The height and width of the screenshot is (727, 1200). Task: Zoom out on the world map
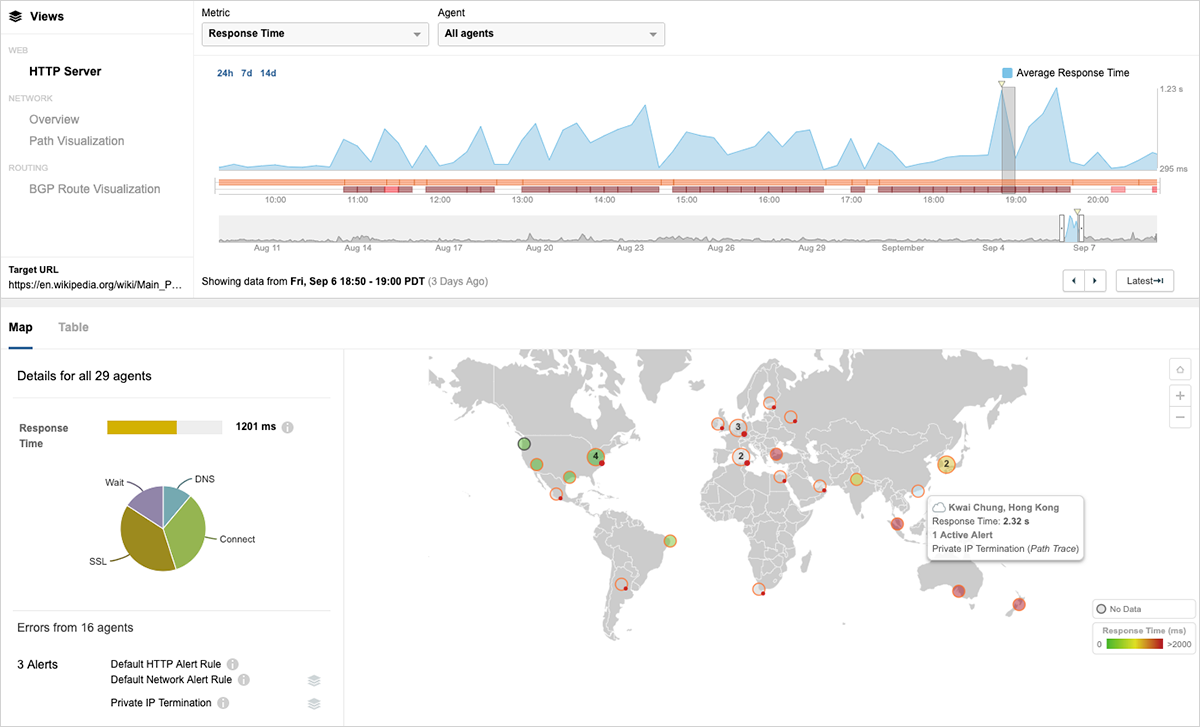(x=1180, y=417)
